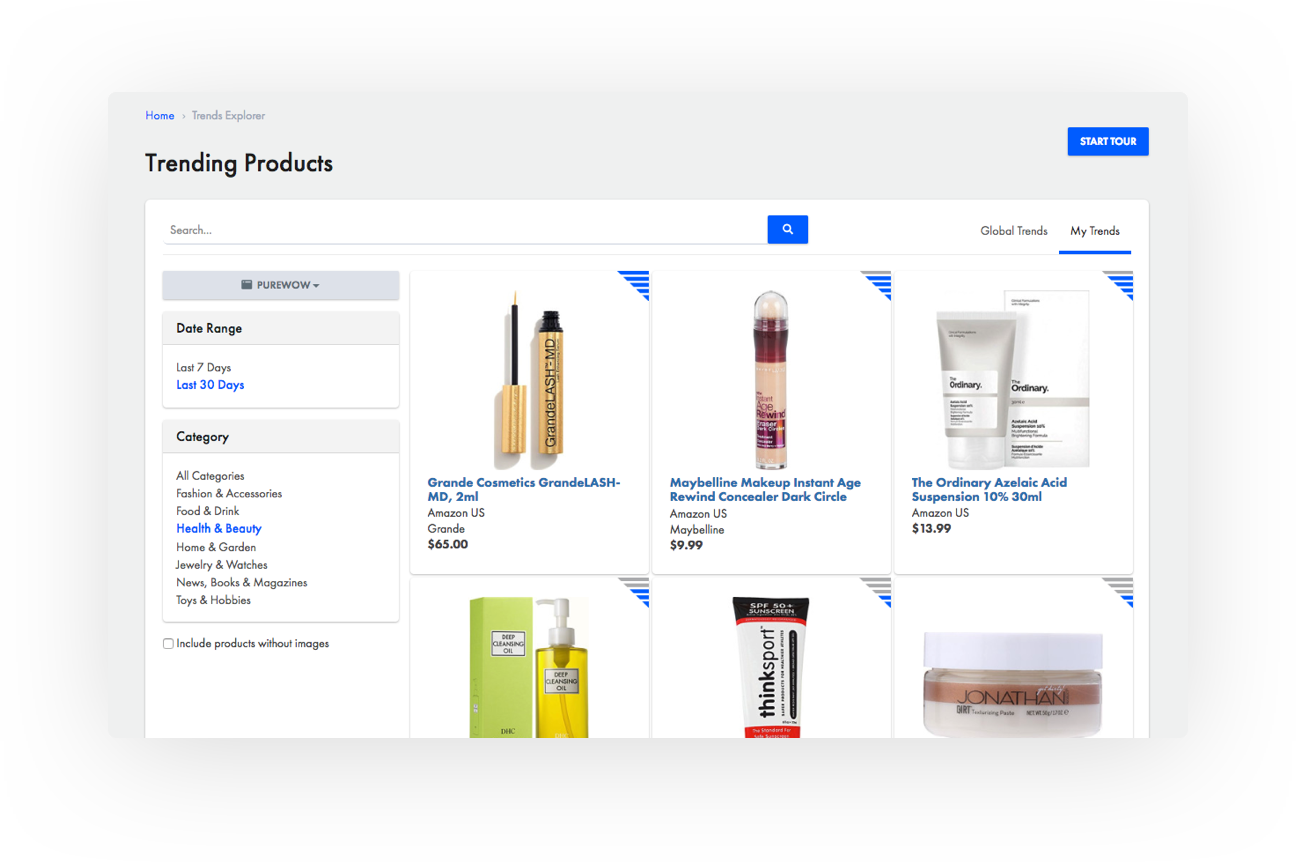The width and height of the screenshot is (1296, 862).
Task: Open Grande Cosmetics GrandeLASH-MD product title
Action: [524, 490]
